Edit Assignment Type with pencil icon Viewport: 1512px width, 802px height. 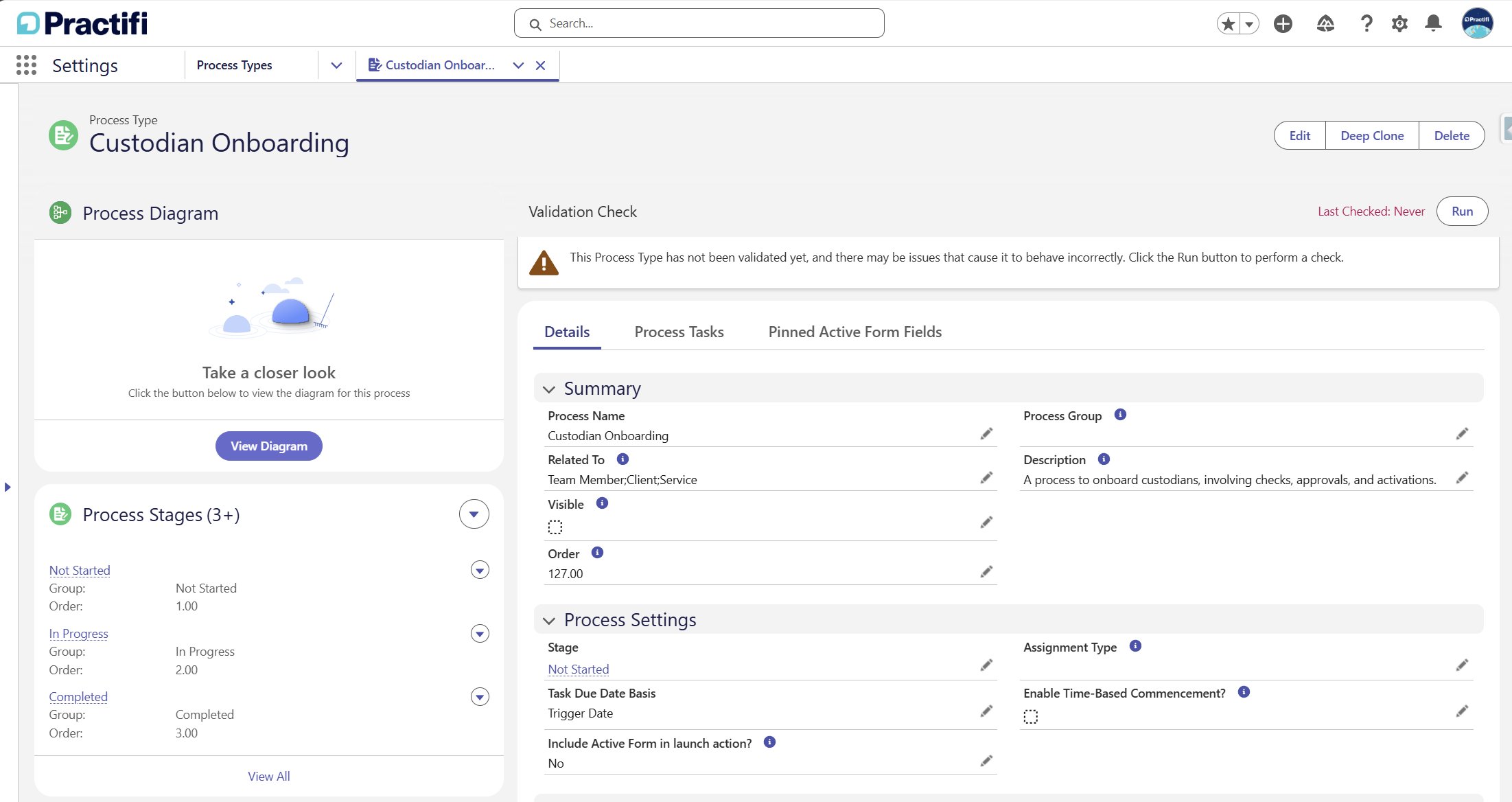pos(1462,665)
